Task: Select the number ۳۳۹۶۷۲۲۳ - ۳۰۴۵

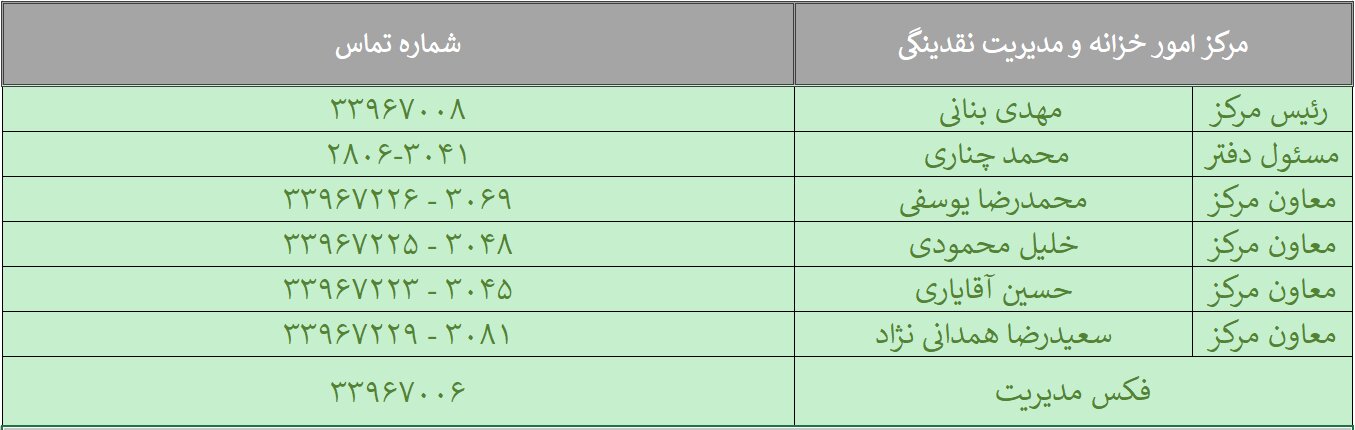Action: click(398, 290)
